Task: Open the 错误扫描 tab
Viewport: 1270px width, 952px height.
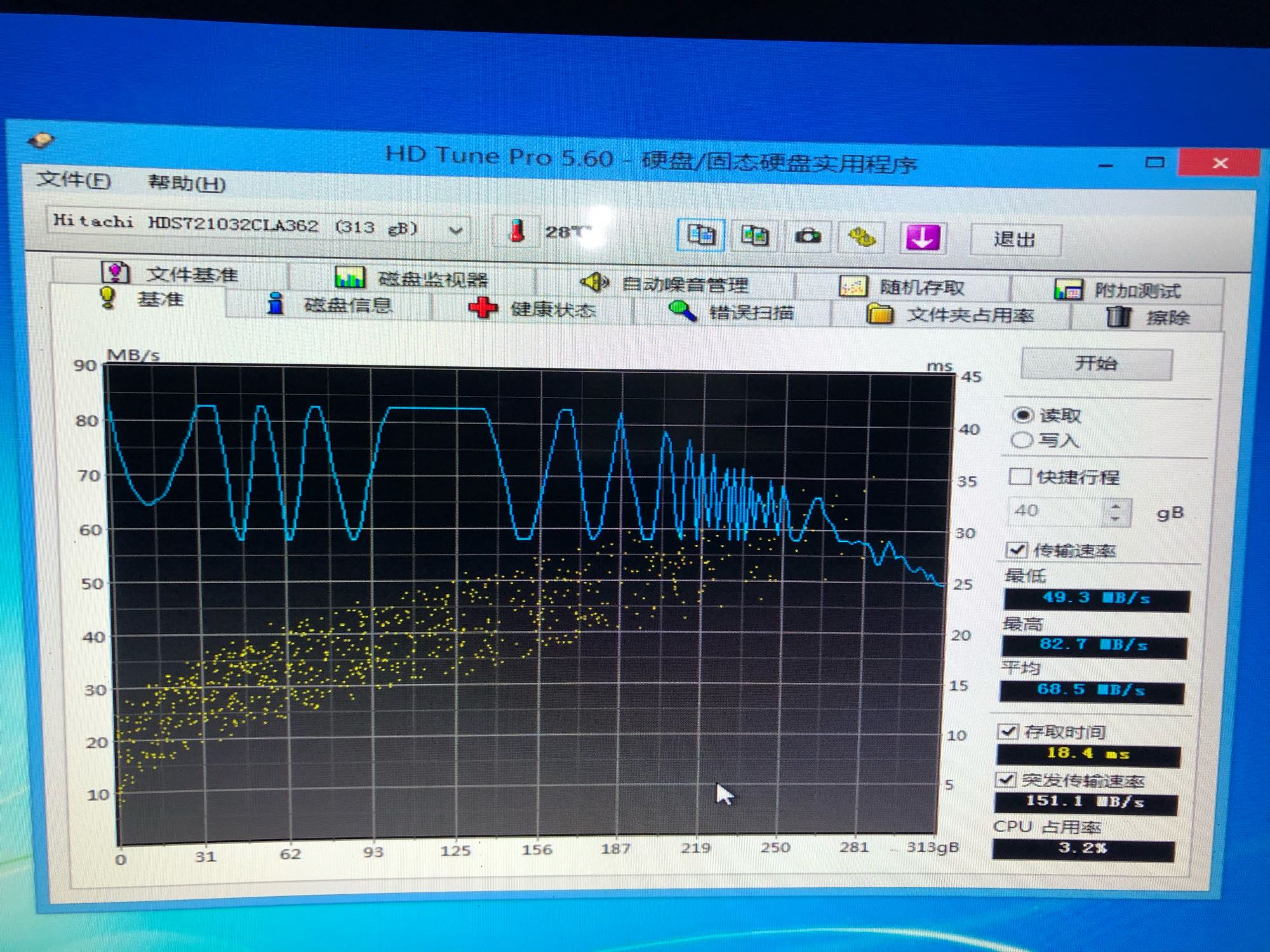Action: coord(732,312)
